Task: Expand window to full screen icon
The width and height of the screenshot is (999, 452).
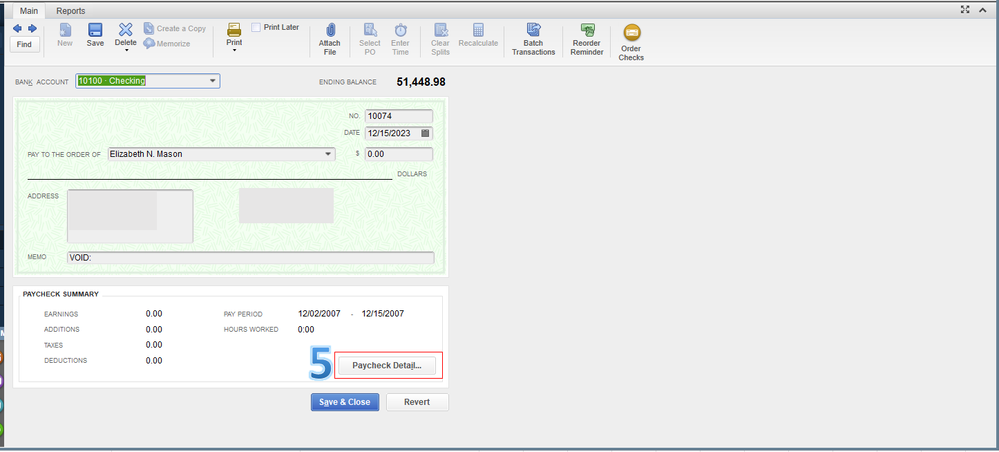Action: pyautogui.click(x=965, y=10)
